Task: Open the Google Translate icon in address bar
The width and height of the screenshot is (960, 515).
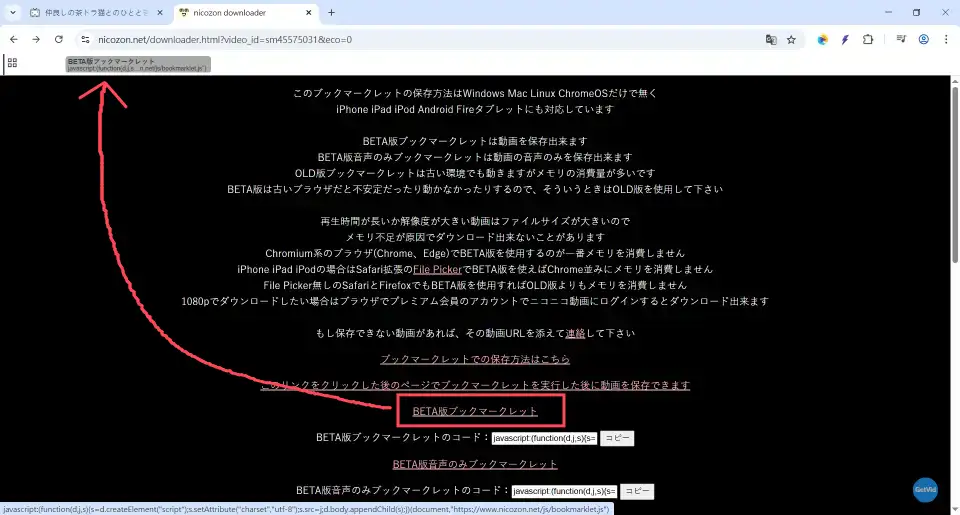Action: click(771, 40)
